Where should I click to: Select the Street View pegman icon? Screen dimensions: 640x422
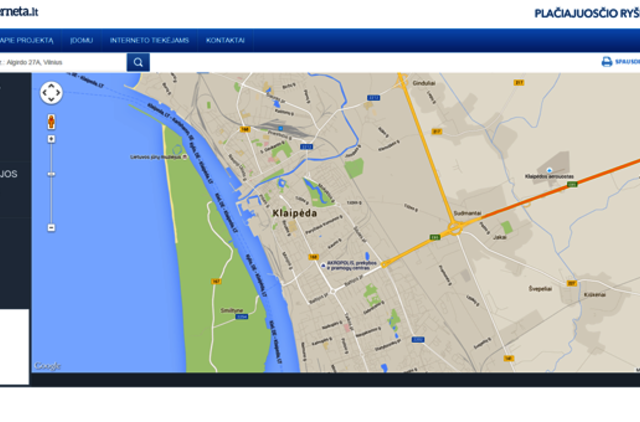51,122
